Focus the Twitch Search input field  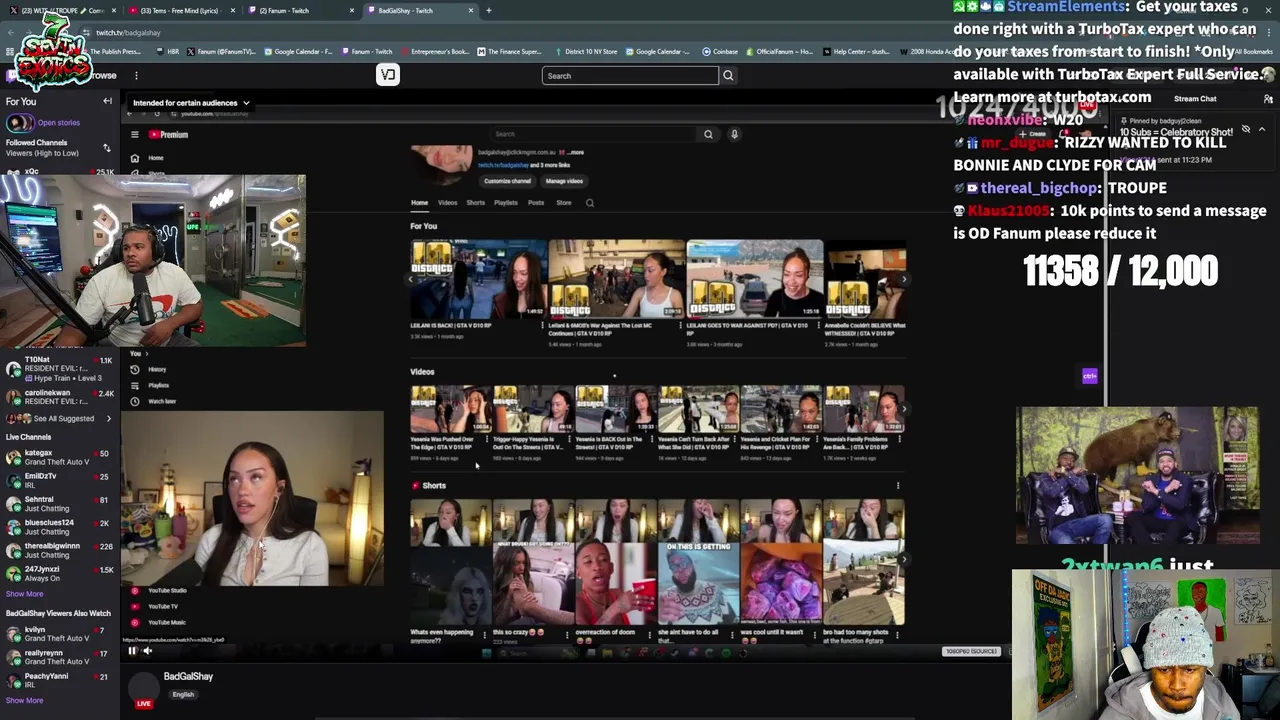(x=630, y=75)
